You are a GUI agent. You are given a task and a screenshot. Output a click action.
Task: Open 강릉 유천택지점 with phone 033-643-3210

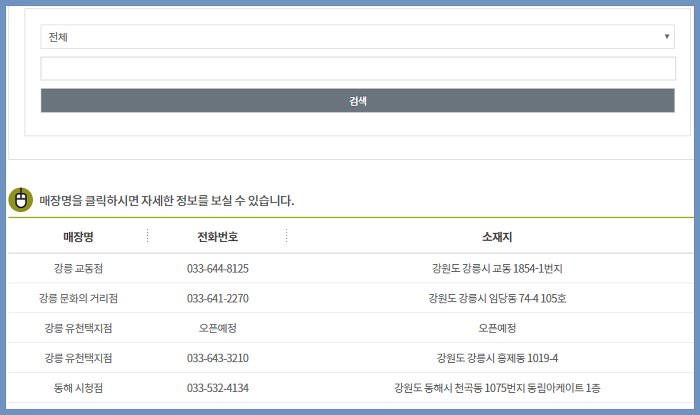point(78,358)
